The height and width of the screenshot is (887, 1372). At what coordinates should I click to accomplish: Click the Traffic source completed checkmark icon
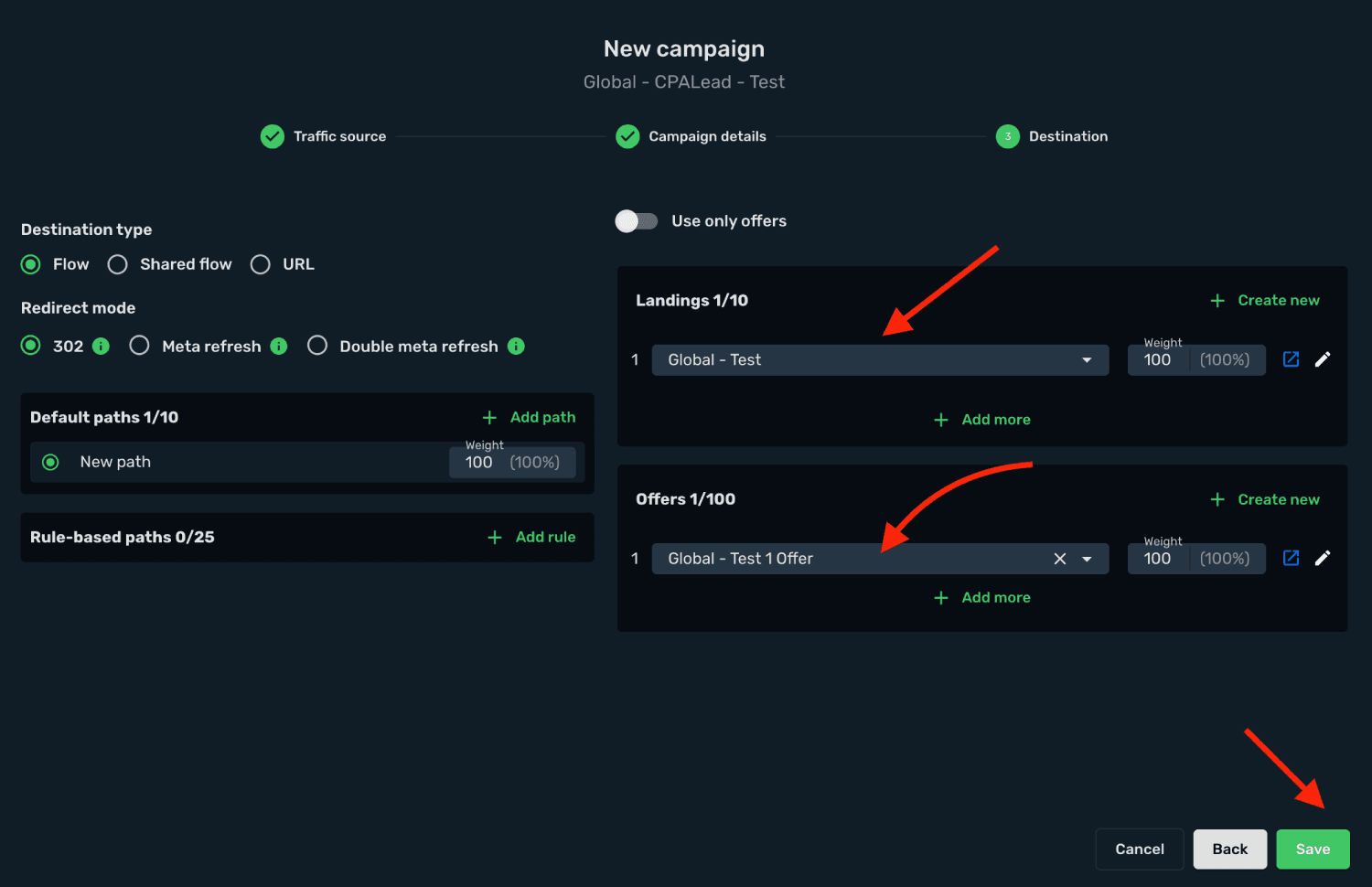click(273, 136)
